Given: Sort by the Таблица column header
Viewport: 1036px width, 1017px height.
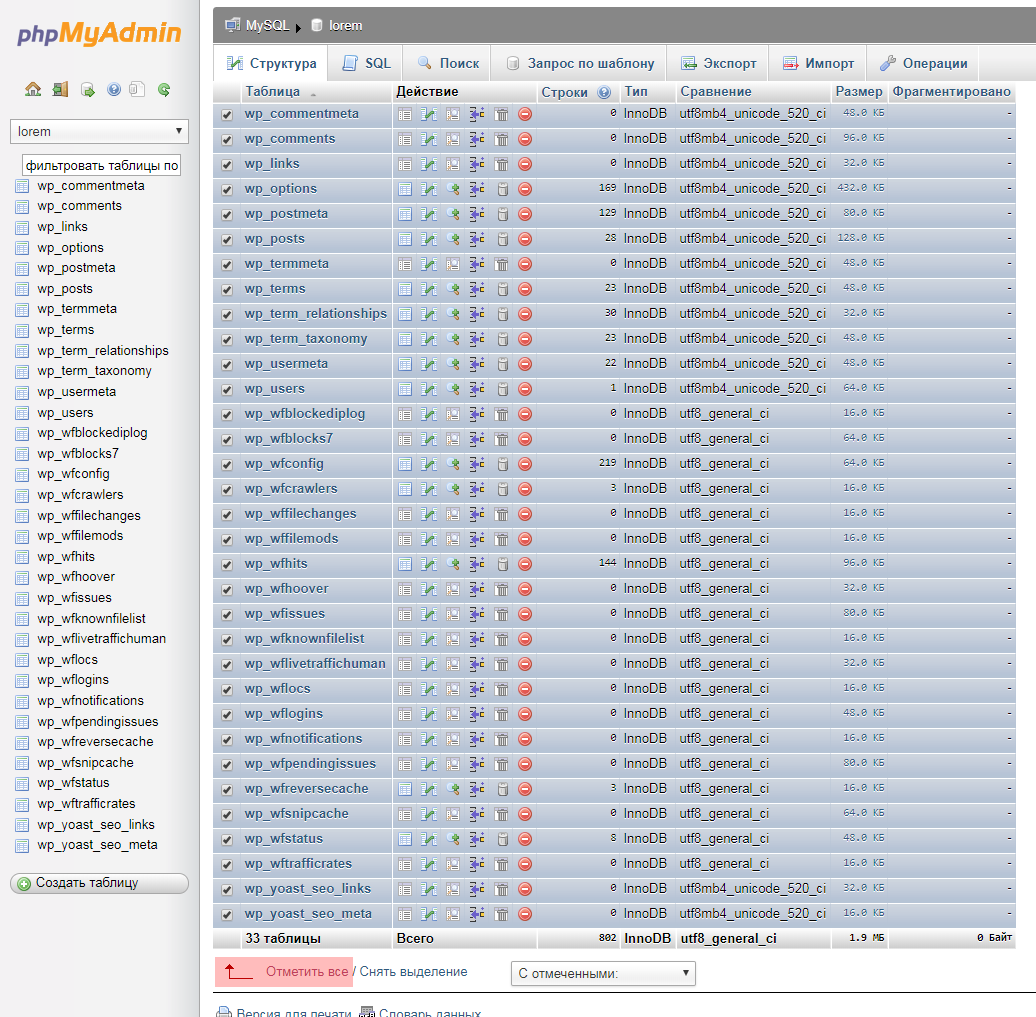Looking at the screenshot, I should [272, 92].
